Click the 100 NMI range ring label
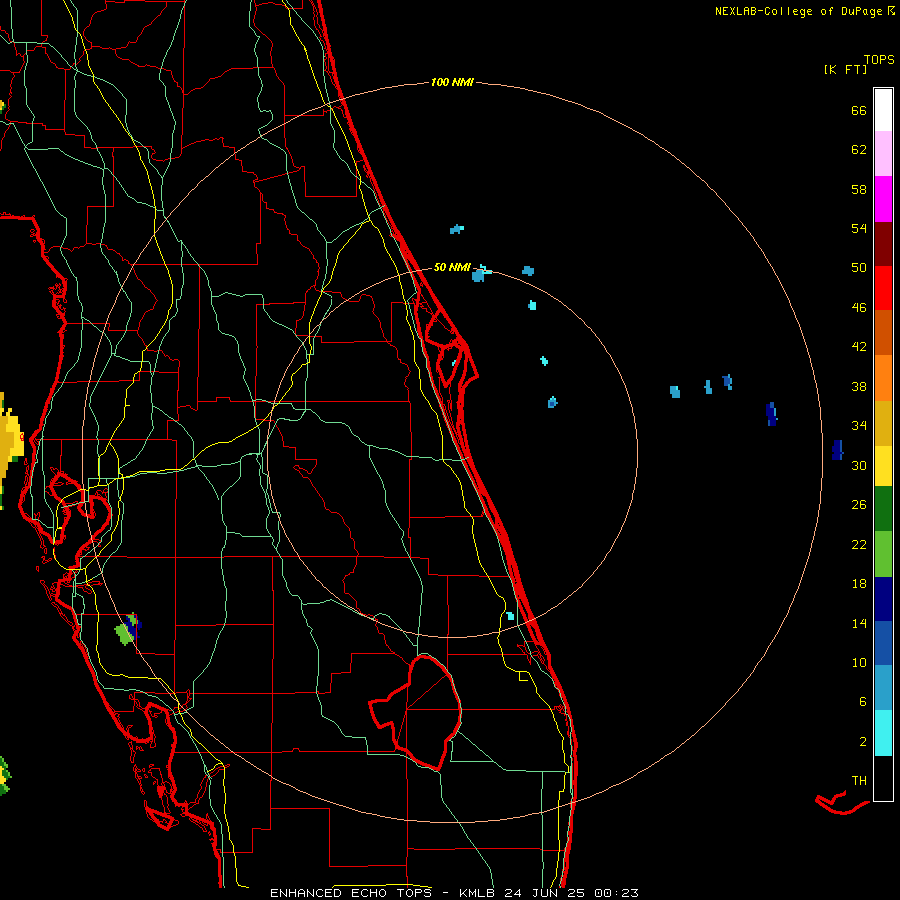This screenshot has height=900, width=900. click(x=452, y=83)
